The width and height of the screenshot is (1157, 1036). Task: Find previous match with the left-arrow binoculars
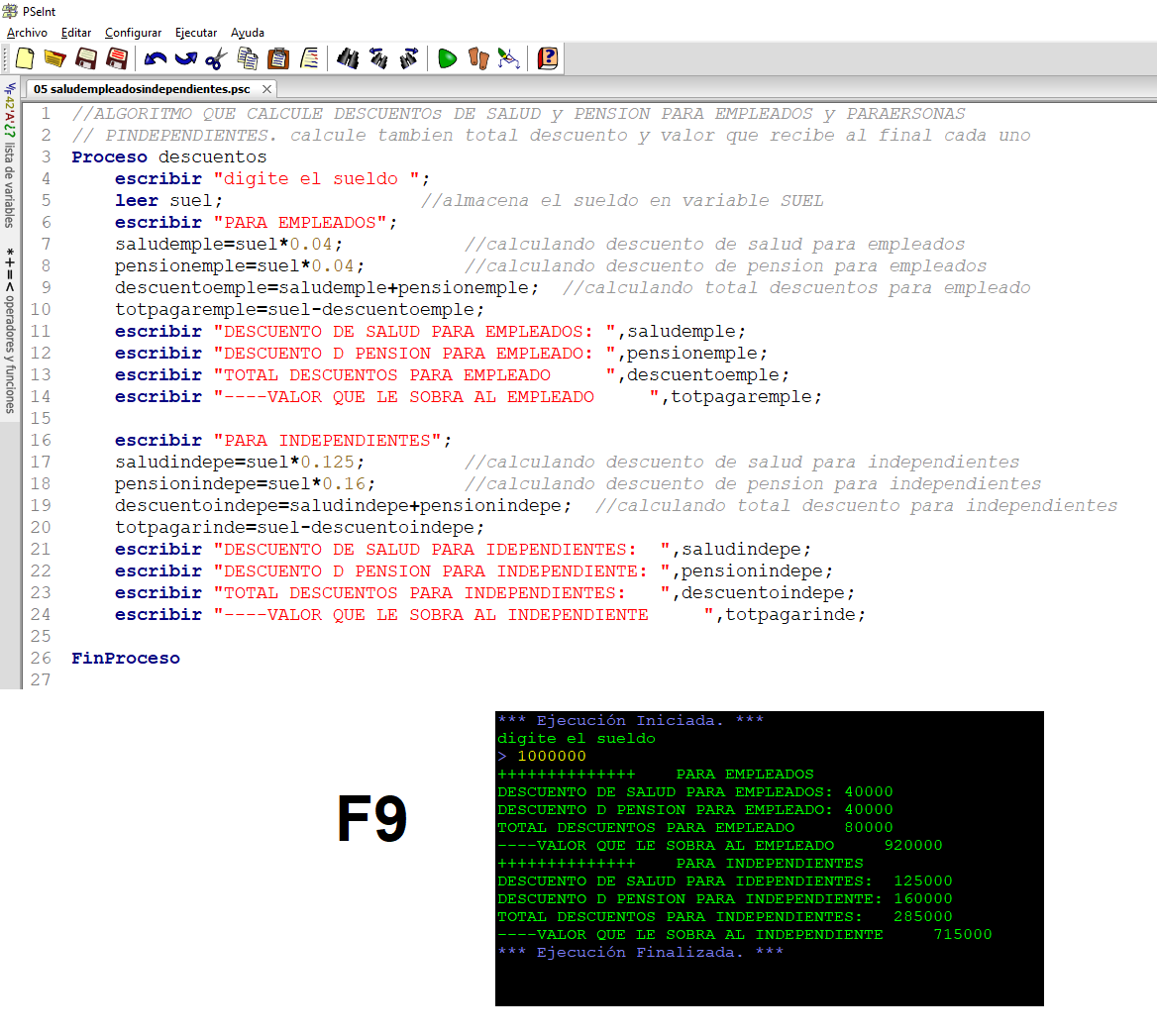[x=378, y=58]
